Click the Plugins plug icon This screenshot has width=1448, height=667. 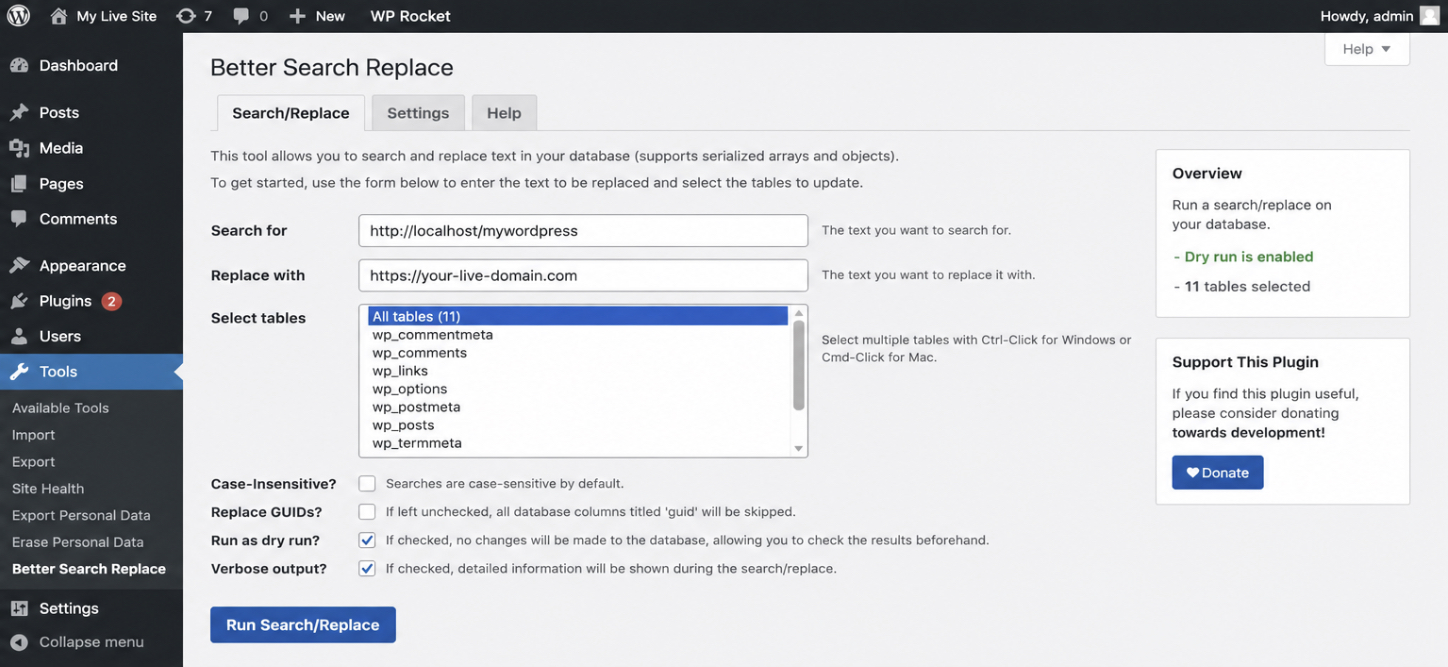[19, 301]
